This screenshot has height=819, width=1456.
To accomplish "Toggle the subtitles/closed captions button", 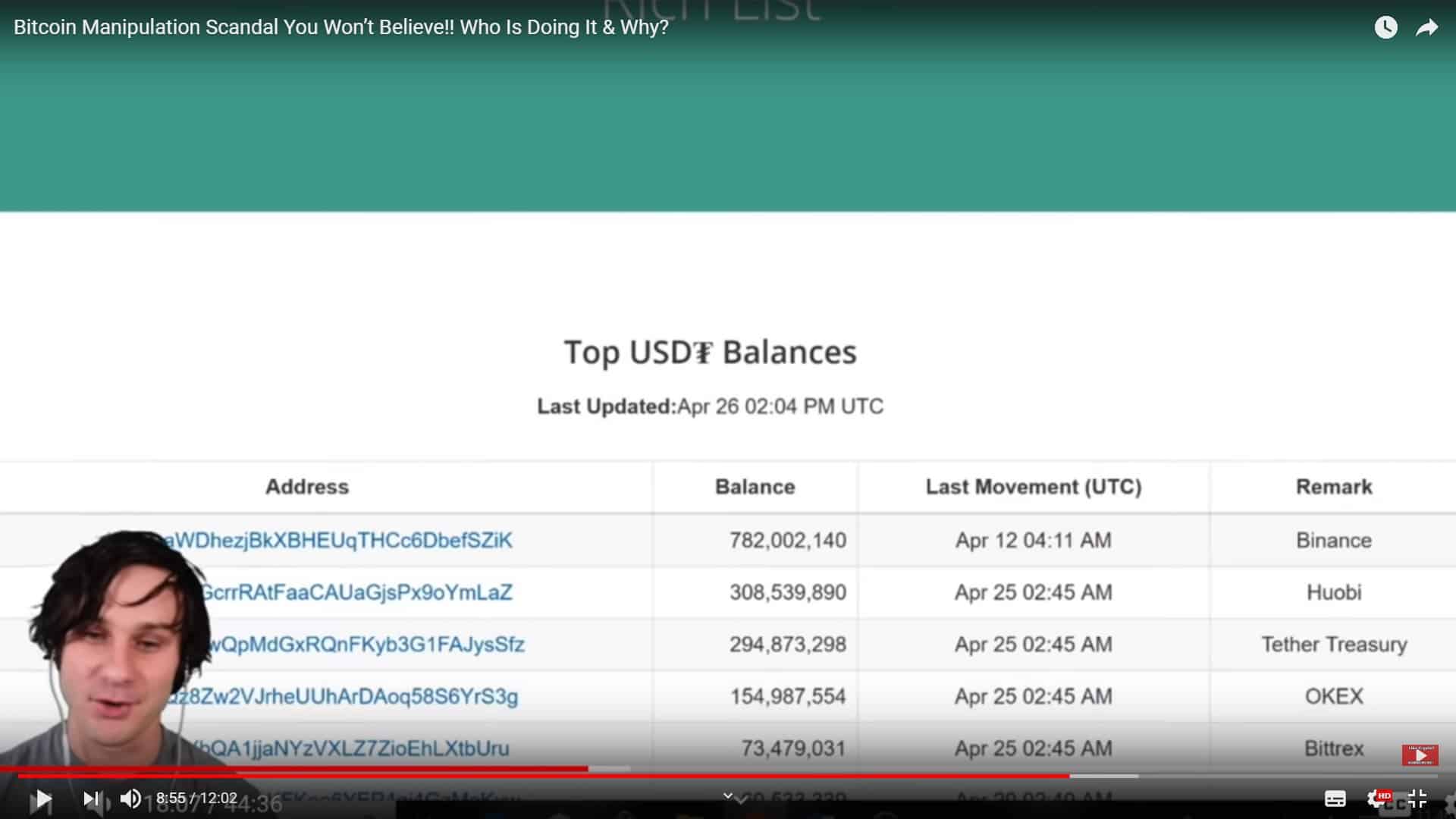I will tap(1335, 799).
